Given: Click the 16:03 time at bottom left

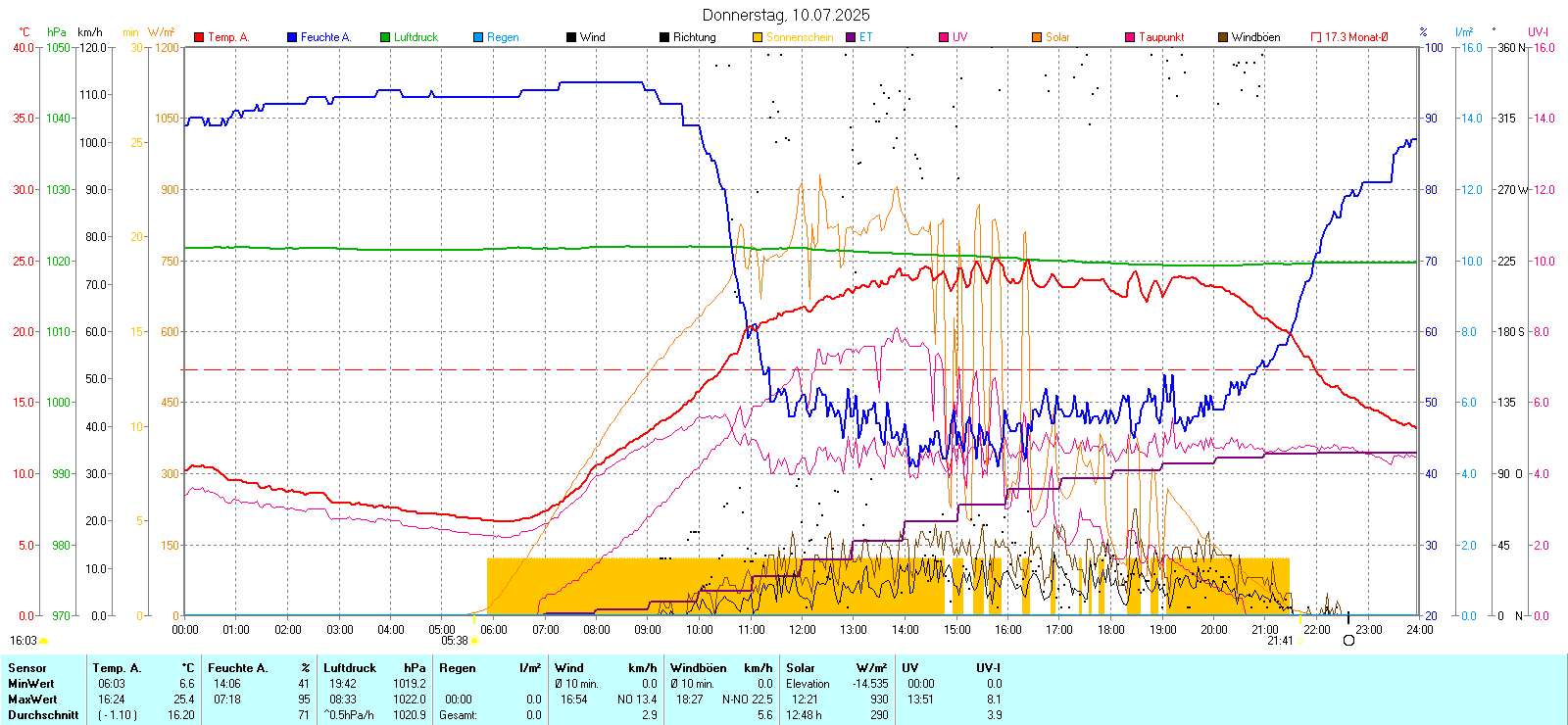Looking at the screenshot, I should [24, 641].
